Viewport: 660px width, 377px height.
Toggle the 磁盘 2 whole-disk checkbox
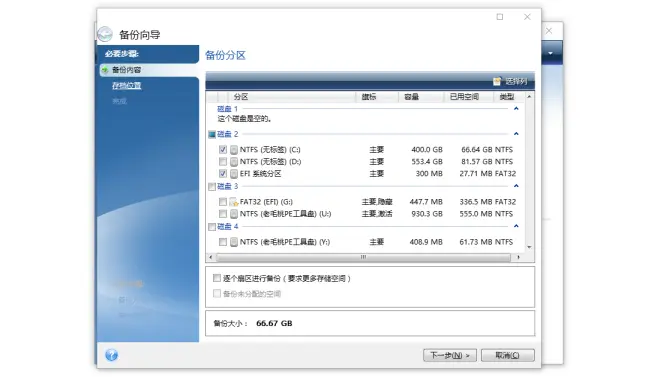coord(212,135)
